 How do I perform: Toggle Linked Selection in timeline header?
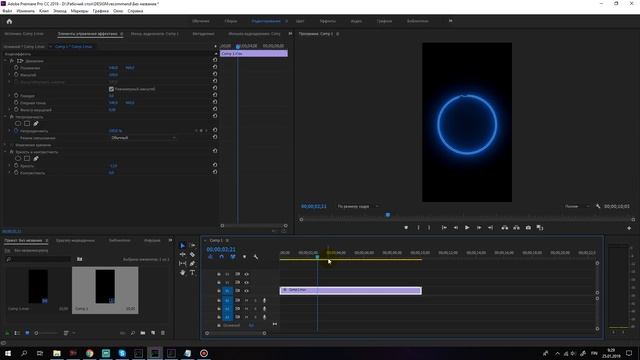233,257
